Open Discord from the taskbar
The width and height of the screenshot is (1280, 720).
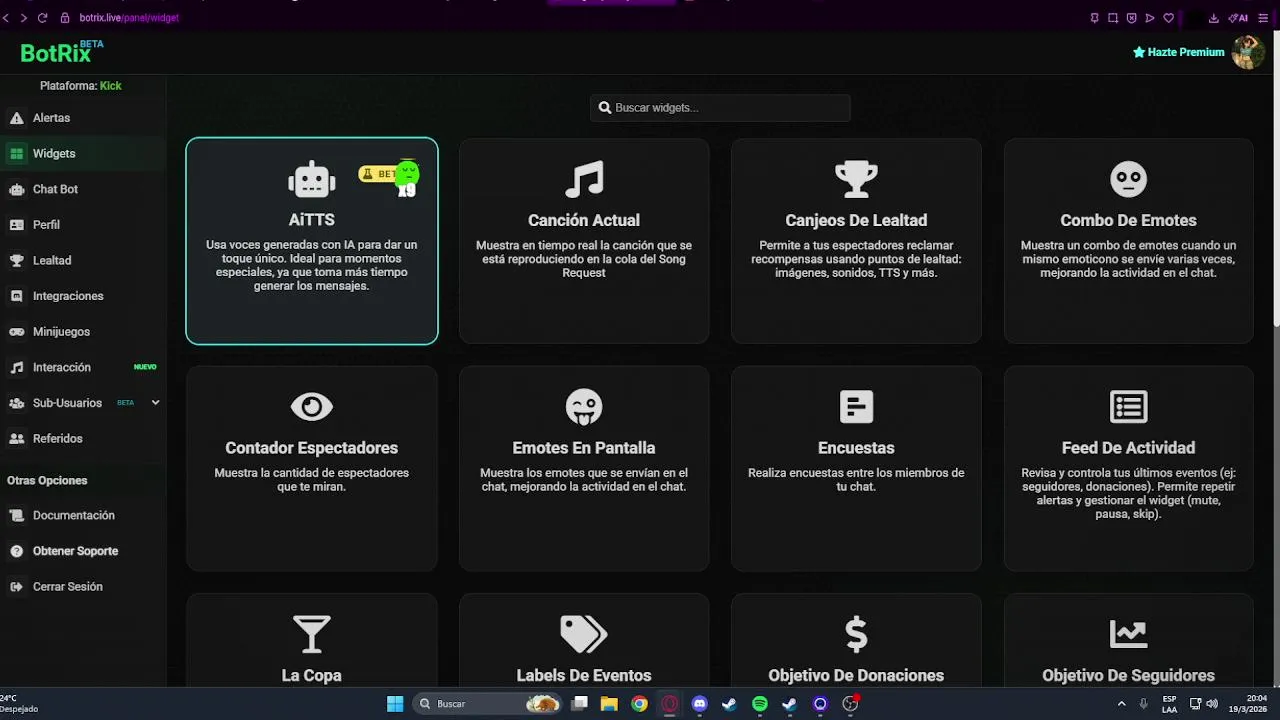(x=699, y=704)
